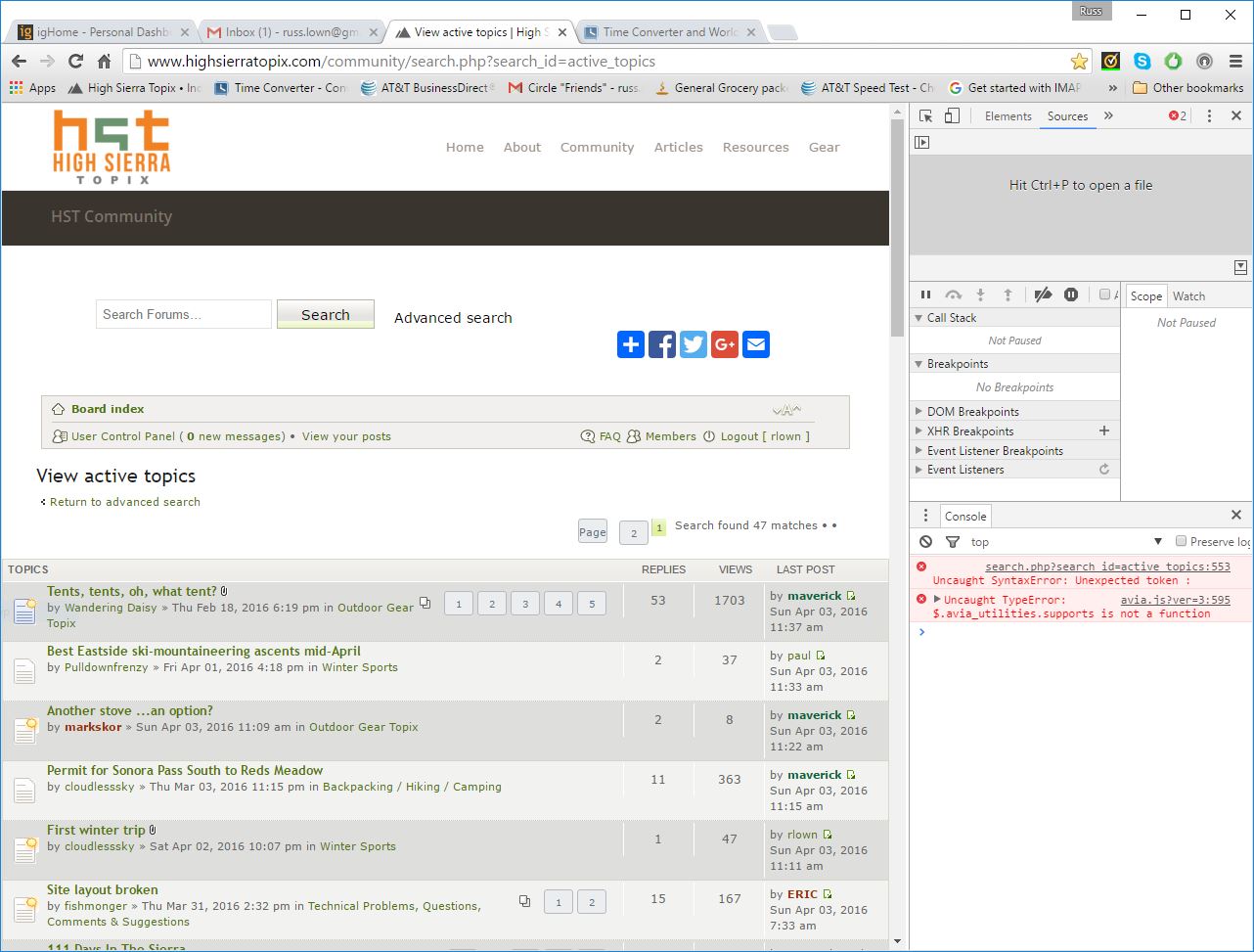Open the Gear menu on the site

pyautogui.click(x=824, y=147)
